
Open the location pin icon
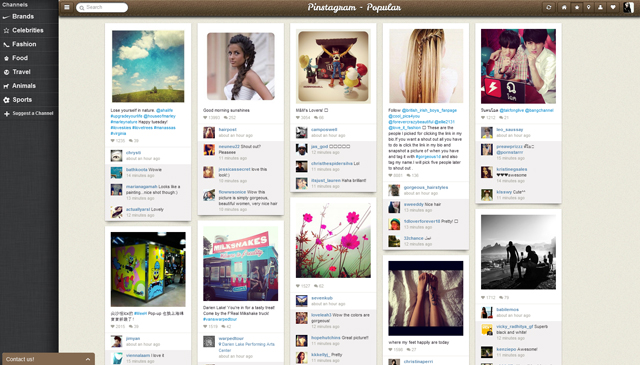(588, 7)
